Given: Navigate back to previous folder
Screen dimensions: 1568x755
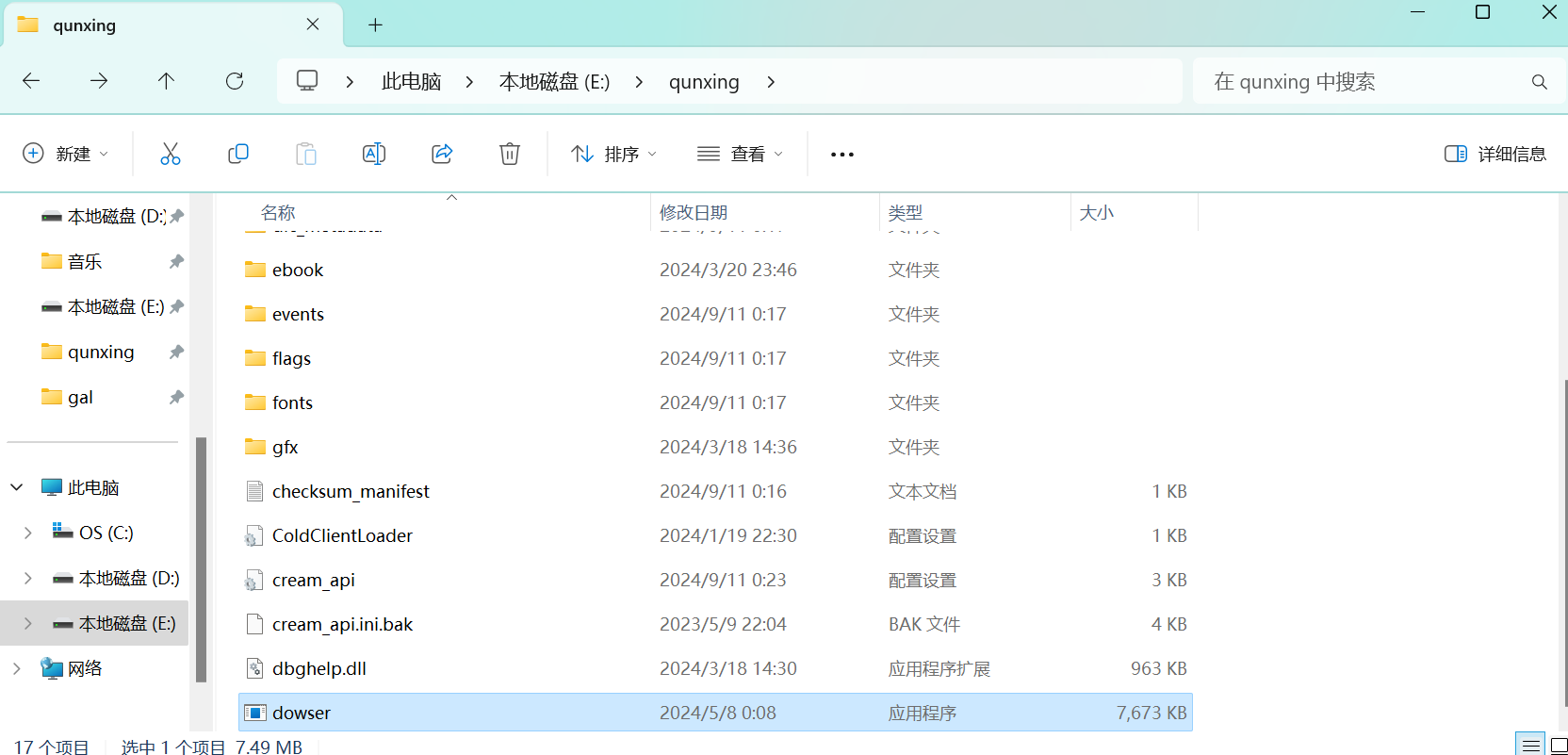Looking at the screenshot, I should coord(31,81).
